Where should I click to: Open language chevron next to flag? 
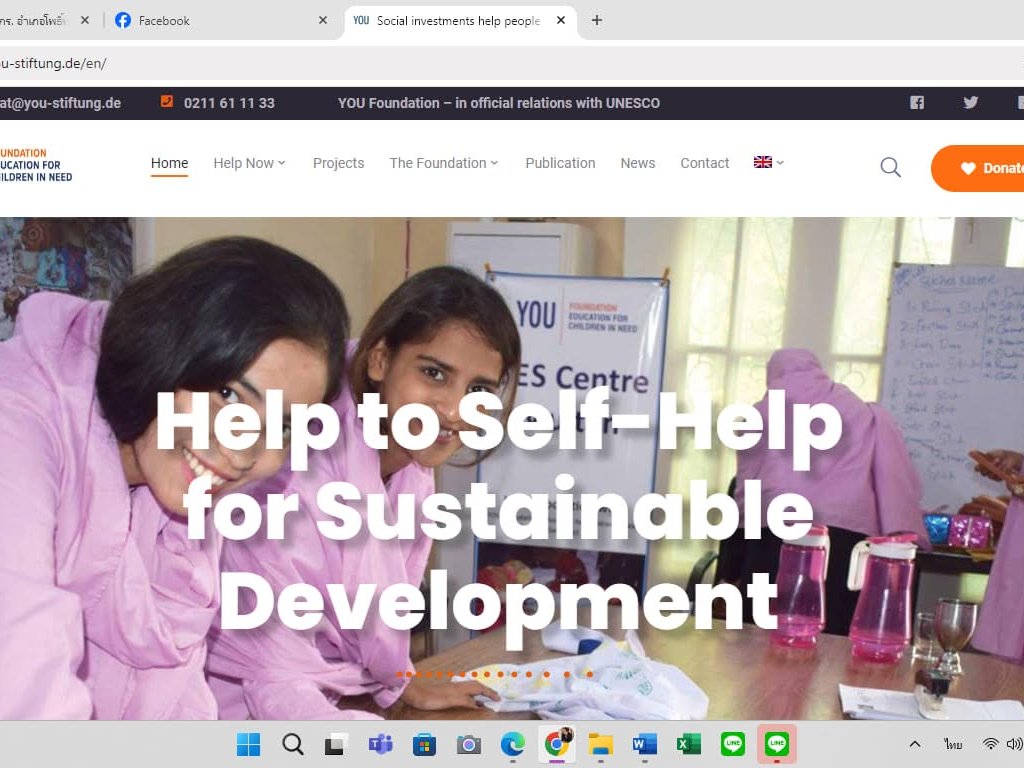click(780, 163)
